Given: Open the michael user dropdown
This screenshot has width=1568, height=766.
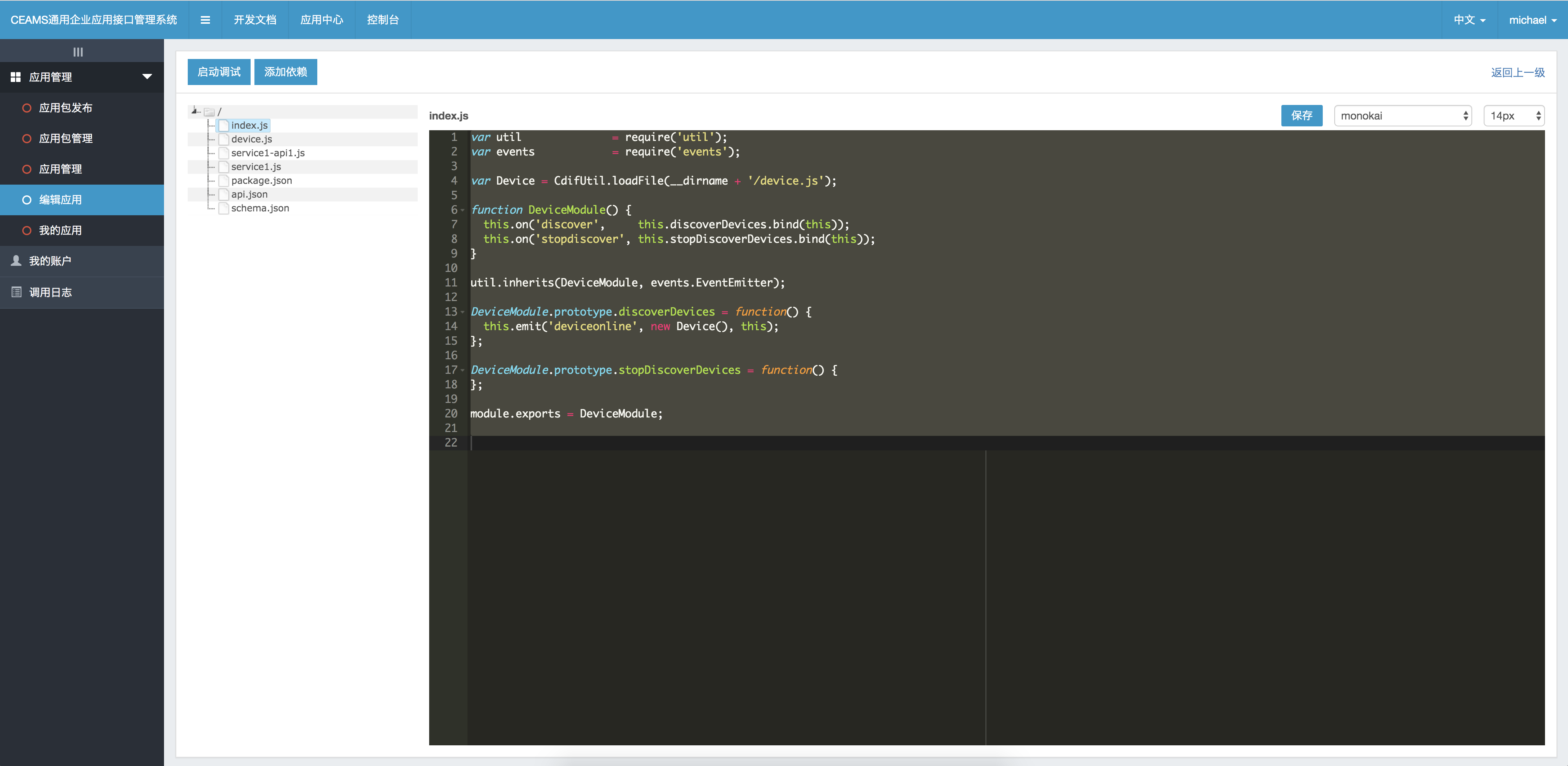Looking at the screenshot, I should tap(1532, 20).
